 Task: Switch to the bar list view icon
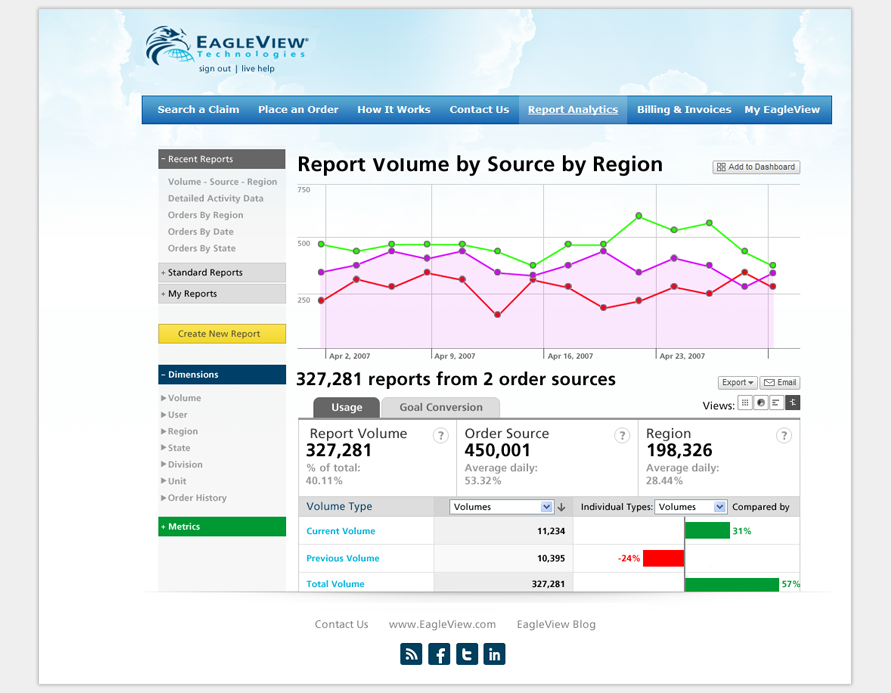click(776, 403)
